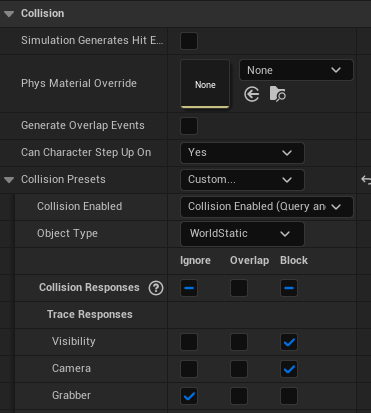Click the Collision Responses label
Screen dimensions: 371x413
click(89, 287)
